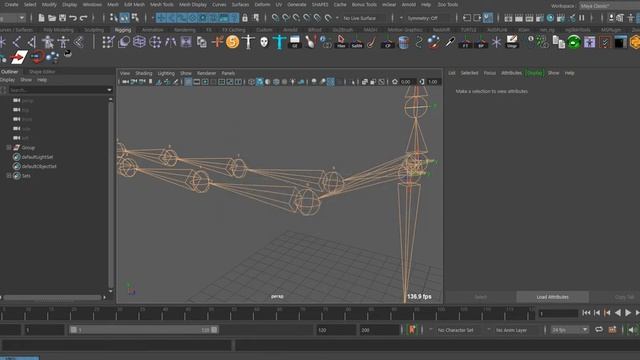Click the orange hexagon shelf icon
This screenshot has width=640, height=360.
[635, 42]
